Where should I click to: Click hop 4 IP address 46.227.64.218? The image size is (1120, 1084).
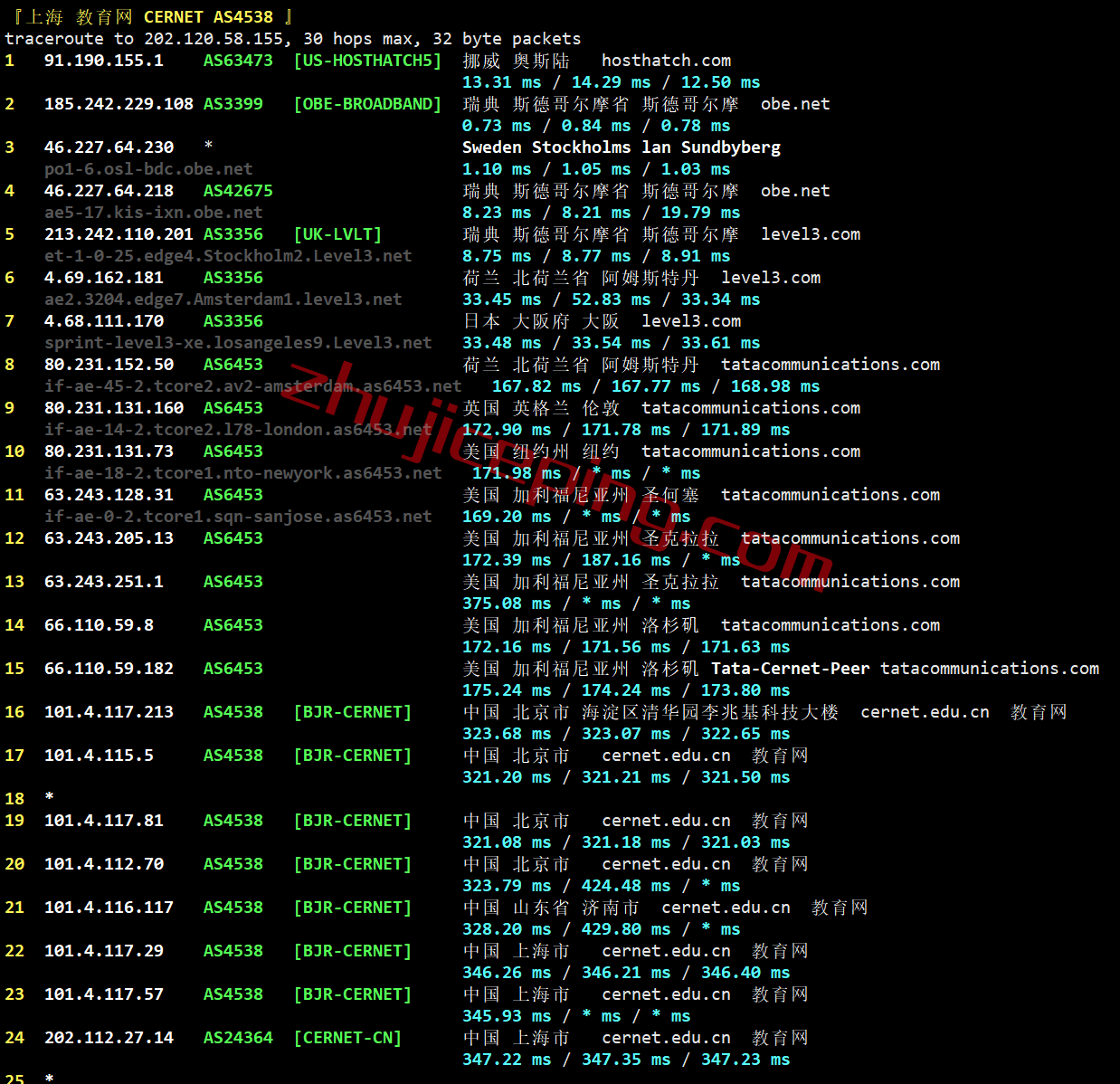coord(109,191)
